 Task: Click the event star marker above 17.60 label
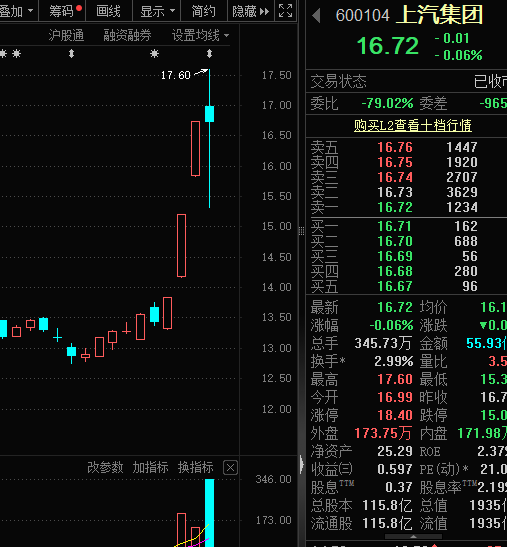tap(154, 54)
